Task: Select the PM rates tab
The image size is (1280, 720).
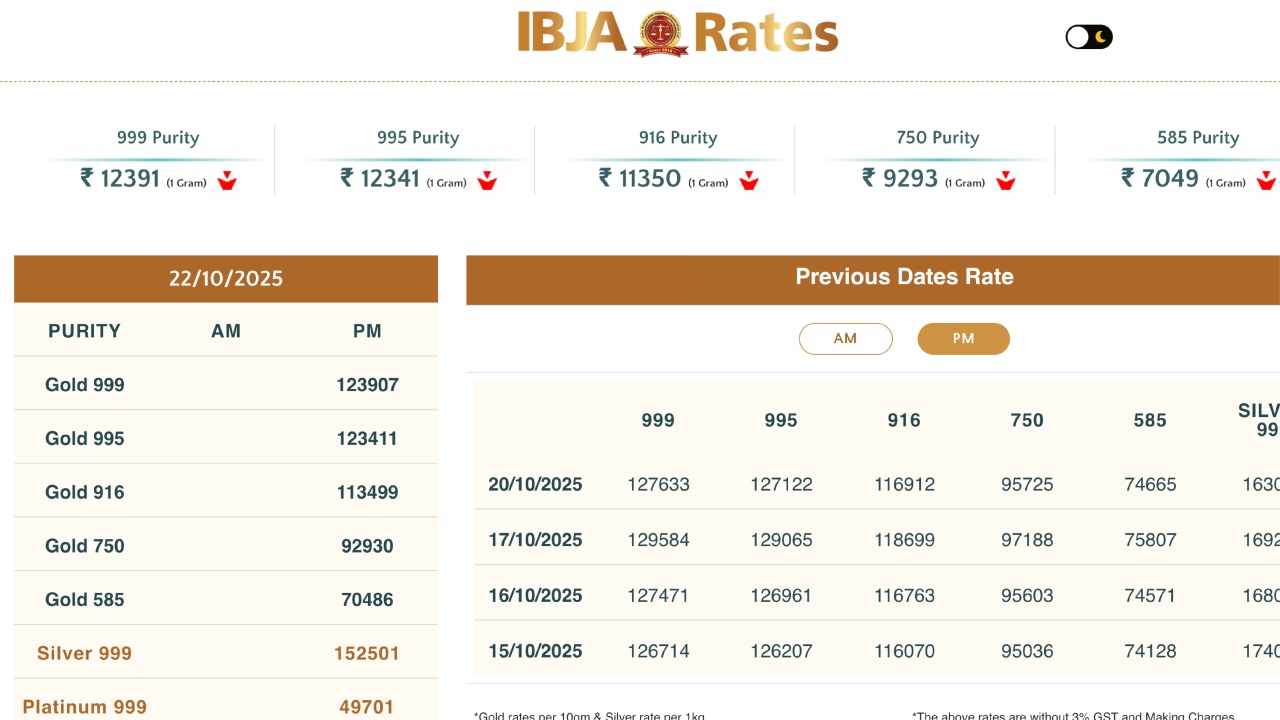Action: [x=963, y=339]
